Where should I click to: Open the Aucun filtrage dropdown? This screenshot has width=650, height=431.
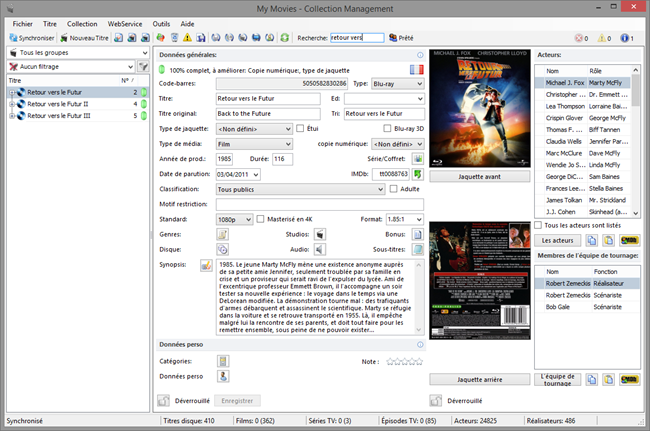click(x=72, y=66)
